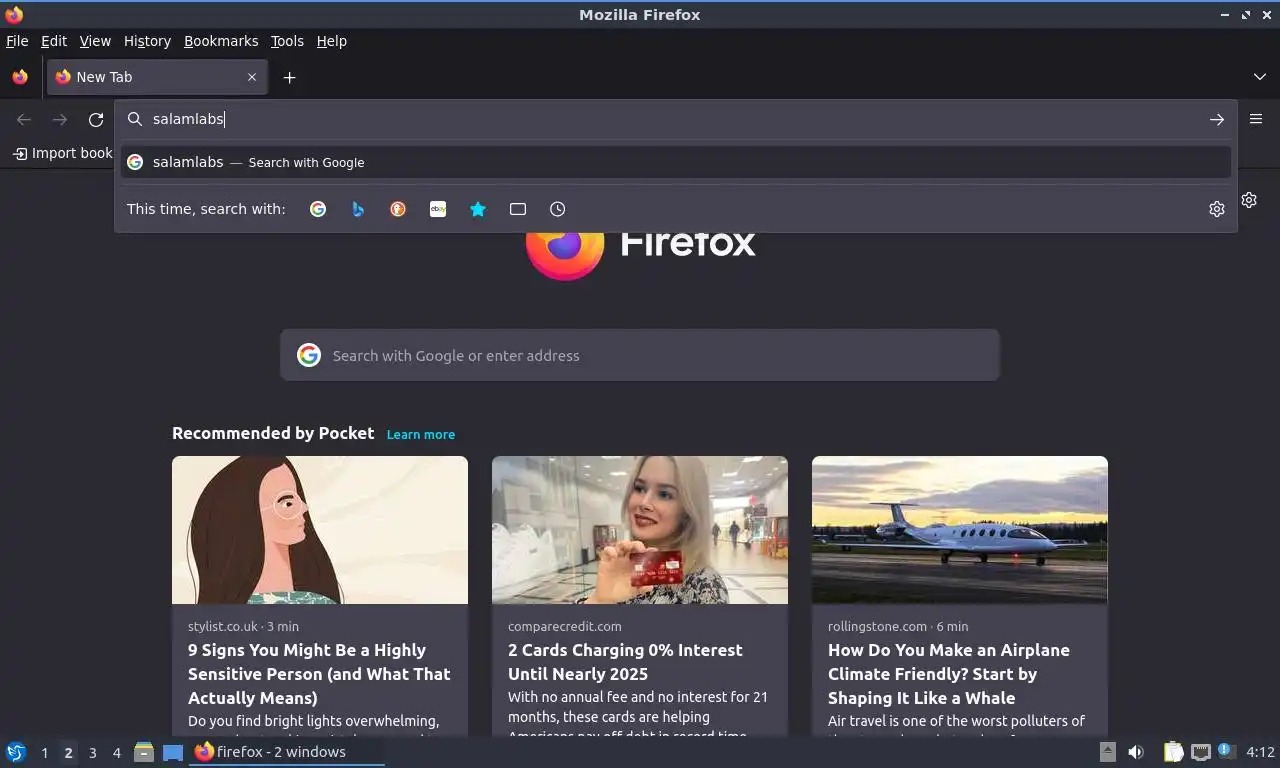1280x768 pixels.
Task: Select salamlabs Search with Google suggestion
Action: click(676, 162)
